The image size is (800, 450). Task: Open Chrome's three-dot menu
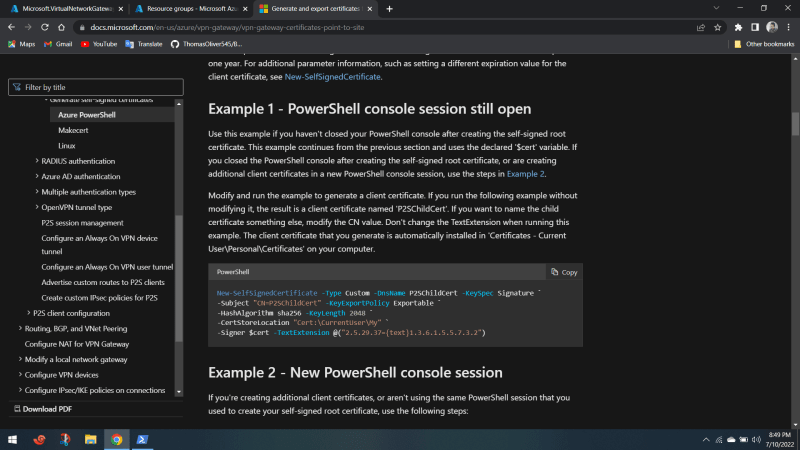point(789,28)
